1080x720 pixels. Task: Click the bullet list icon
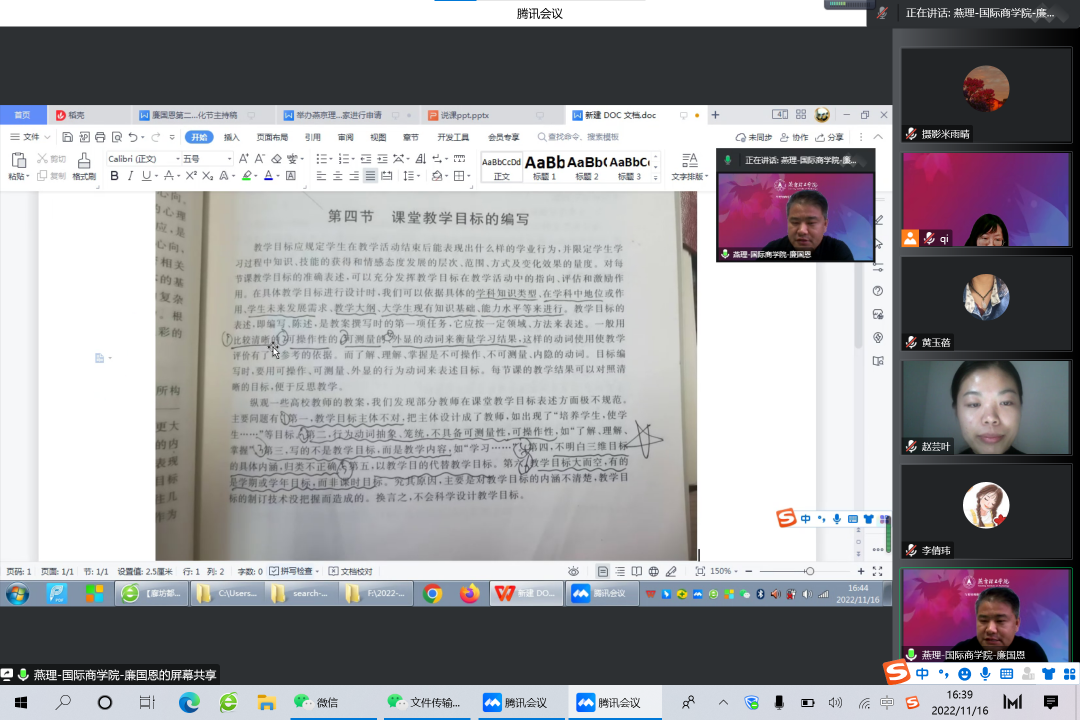pyautogui.click(x=321, y=159)
